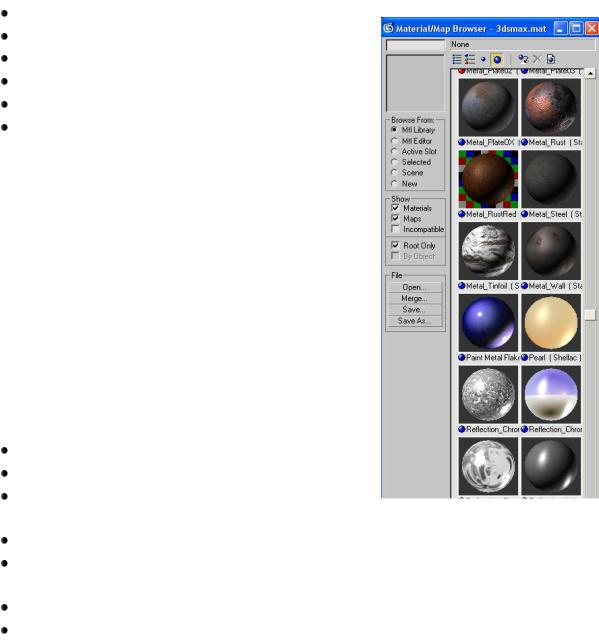
Task: Click the Paint Metal Flake label
Action: pos(492,358)
